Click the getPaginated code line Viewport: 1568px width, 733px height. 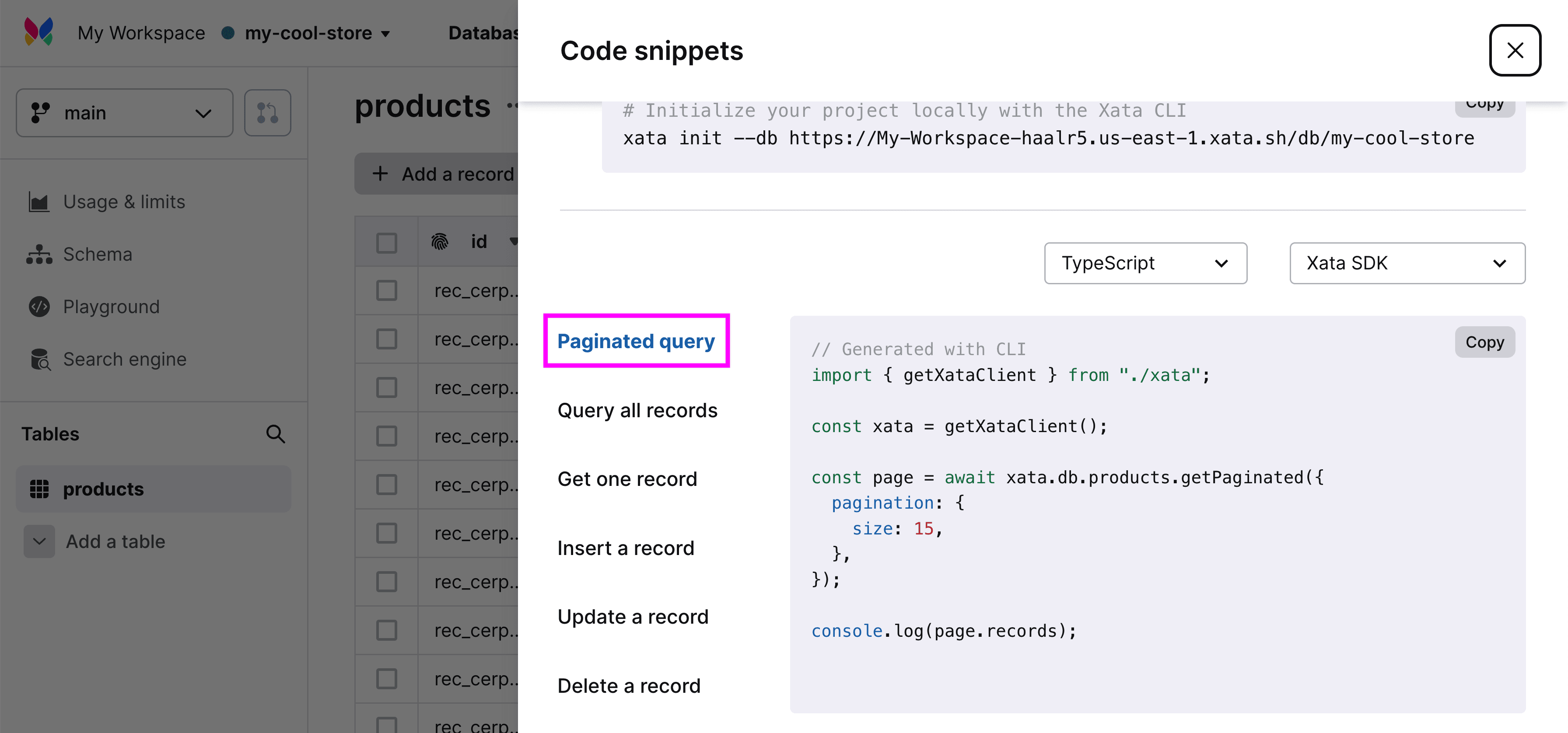(x=1067, y=478)
